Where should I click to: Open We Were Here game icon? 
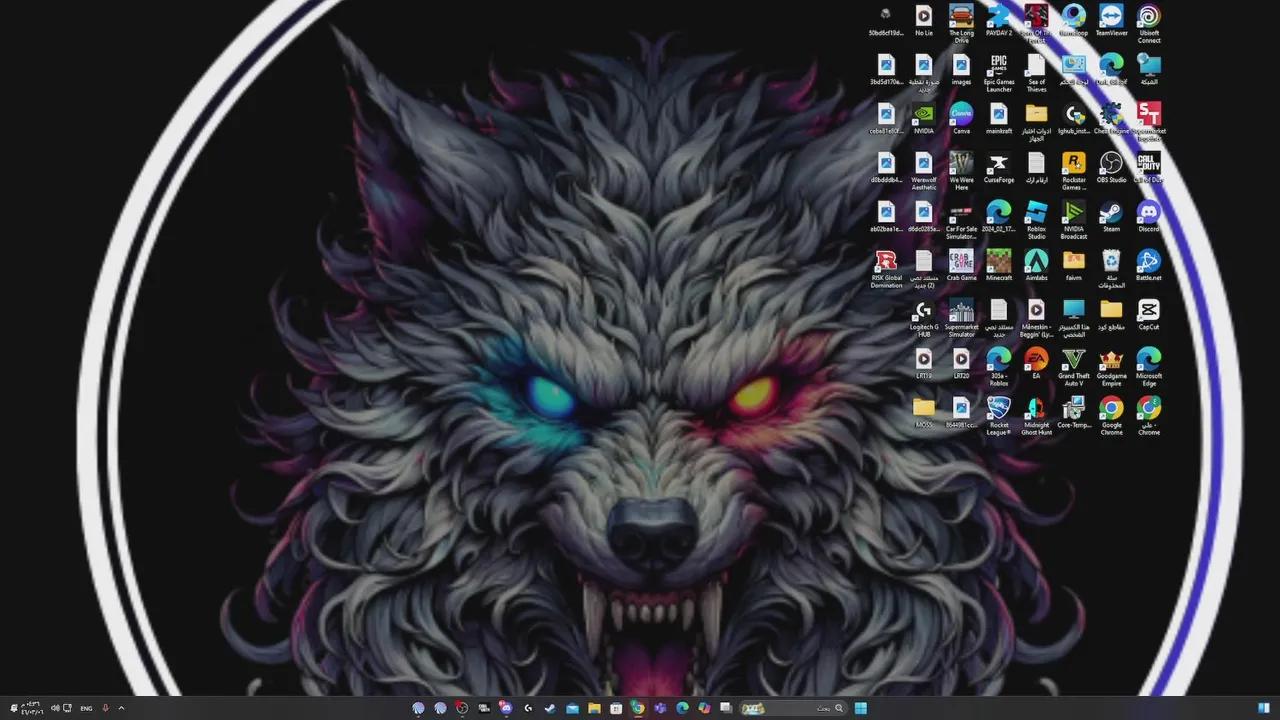[961, 171]
